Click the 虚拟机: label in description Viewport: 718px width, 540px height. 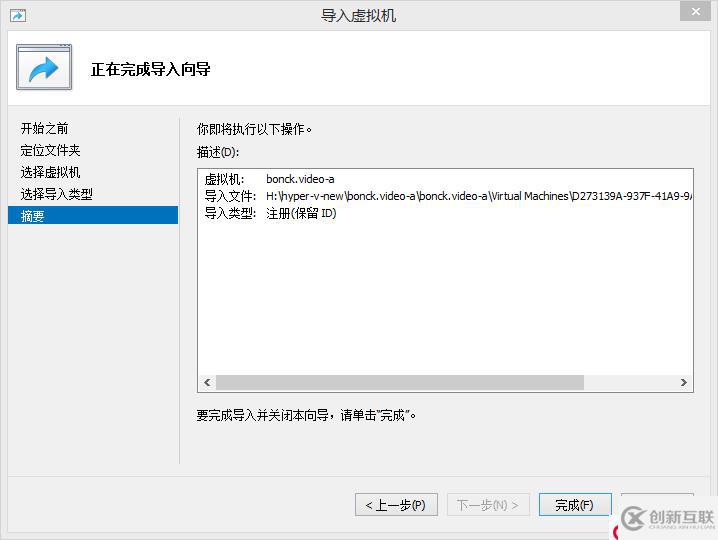224,179
